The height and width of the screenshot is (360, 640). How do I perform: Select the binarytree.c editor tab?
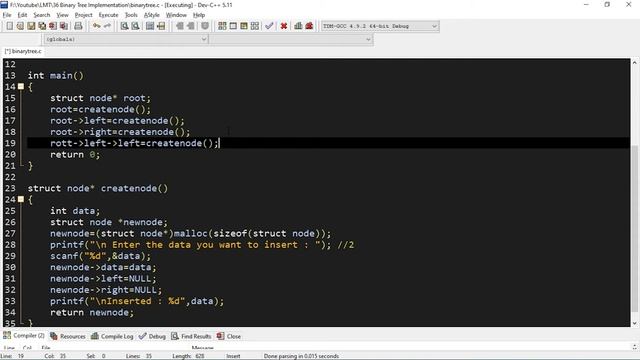(x=23, y=51)
